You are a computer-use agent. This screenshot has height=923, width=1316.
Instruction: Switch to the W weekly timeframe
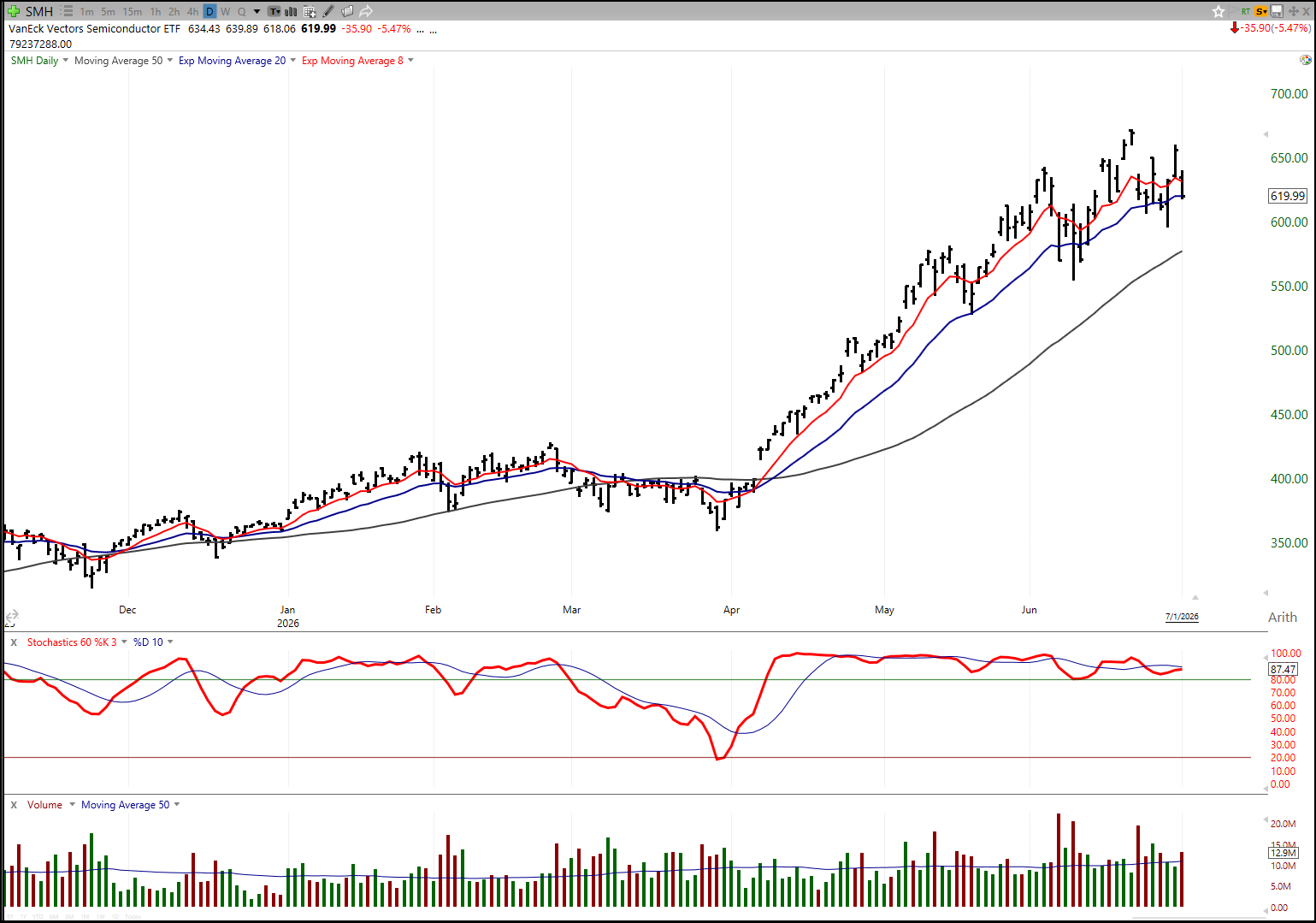[x=226, y=12]
